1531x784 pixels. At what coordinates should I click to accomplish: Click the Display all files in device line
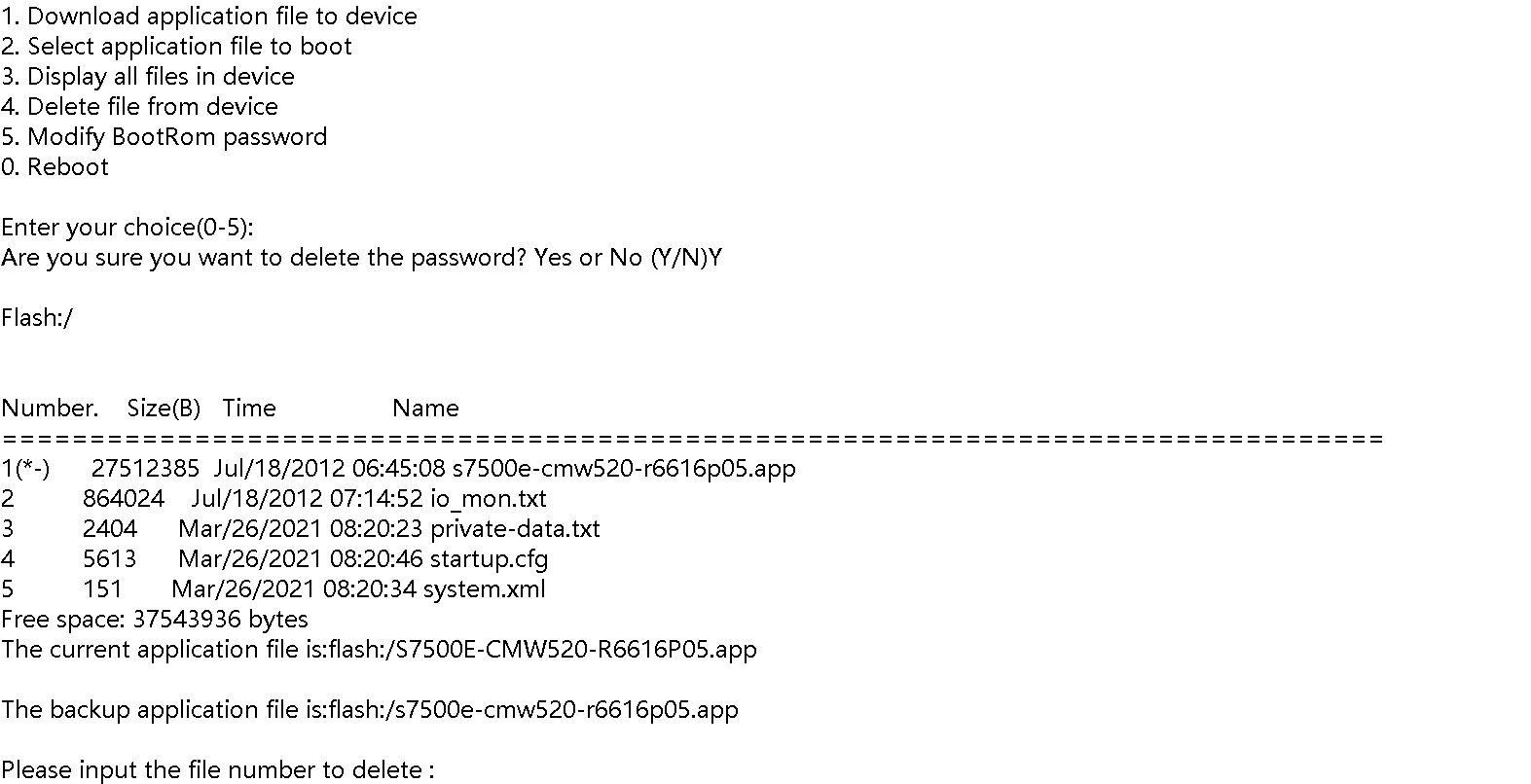point(147,77)
